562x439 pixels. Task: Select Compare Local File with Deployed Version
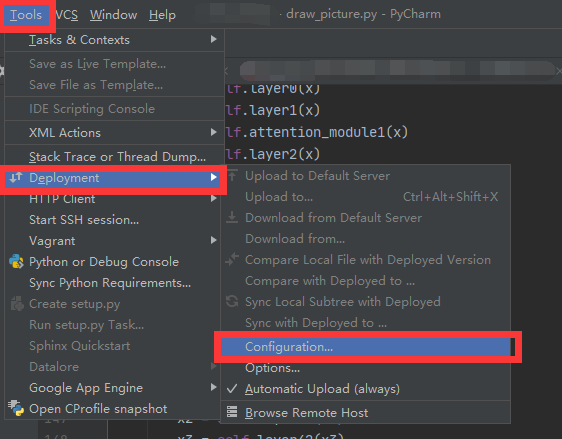coord(366,260)
